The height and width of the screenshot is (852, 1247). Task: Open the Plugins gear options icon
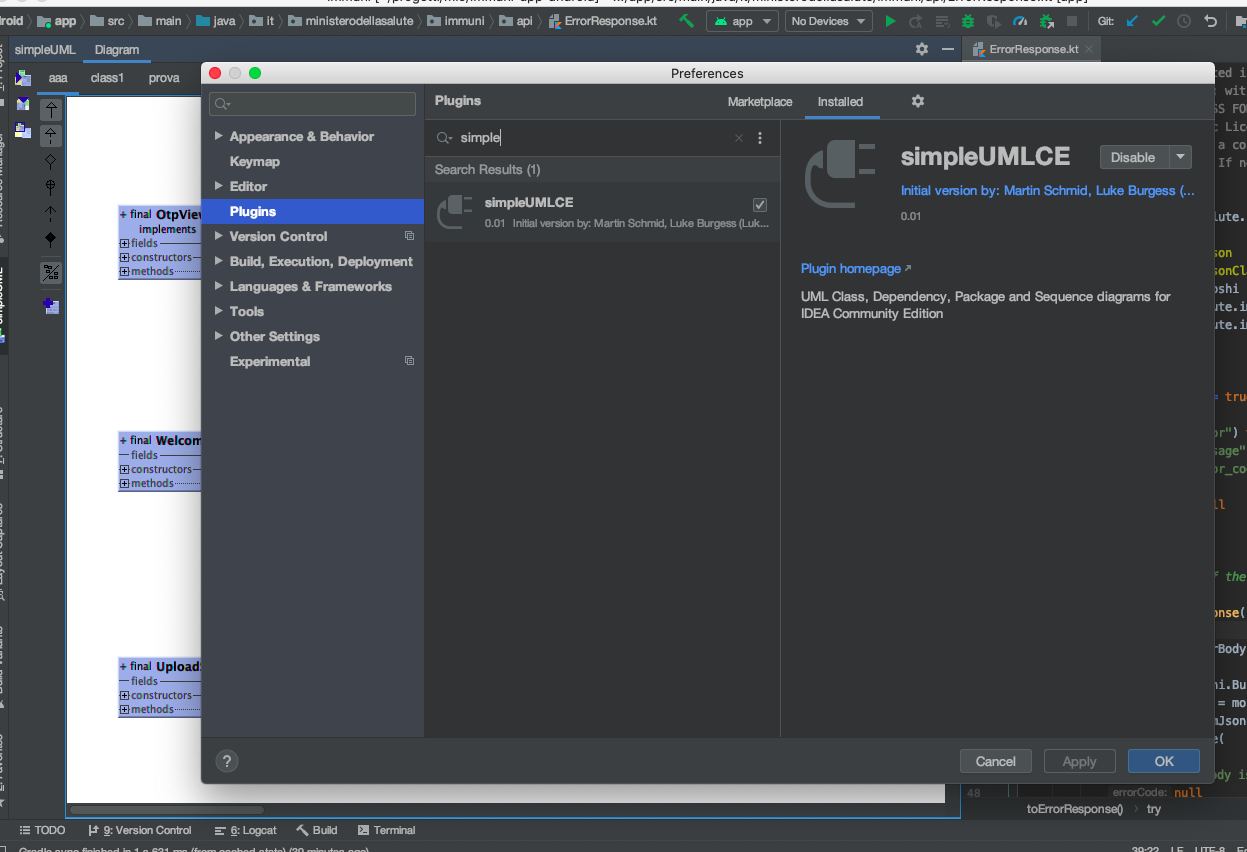coord(918,101)
